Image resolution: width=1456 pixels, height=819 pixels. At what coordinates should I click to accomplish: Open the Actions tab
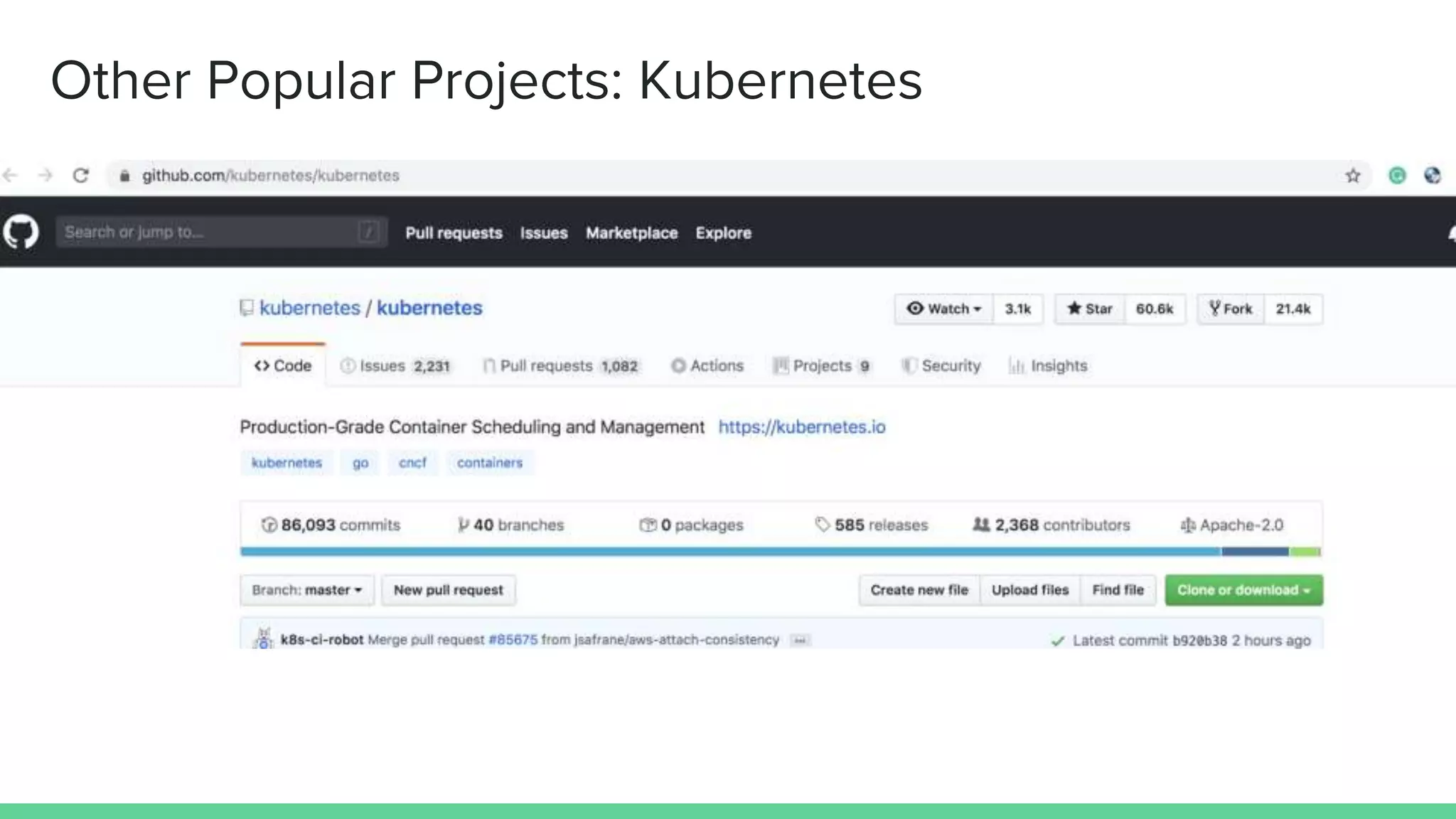(x=707, y=365)
